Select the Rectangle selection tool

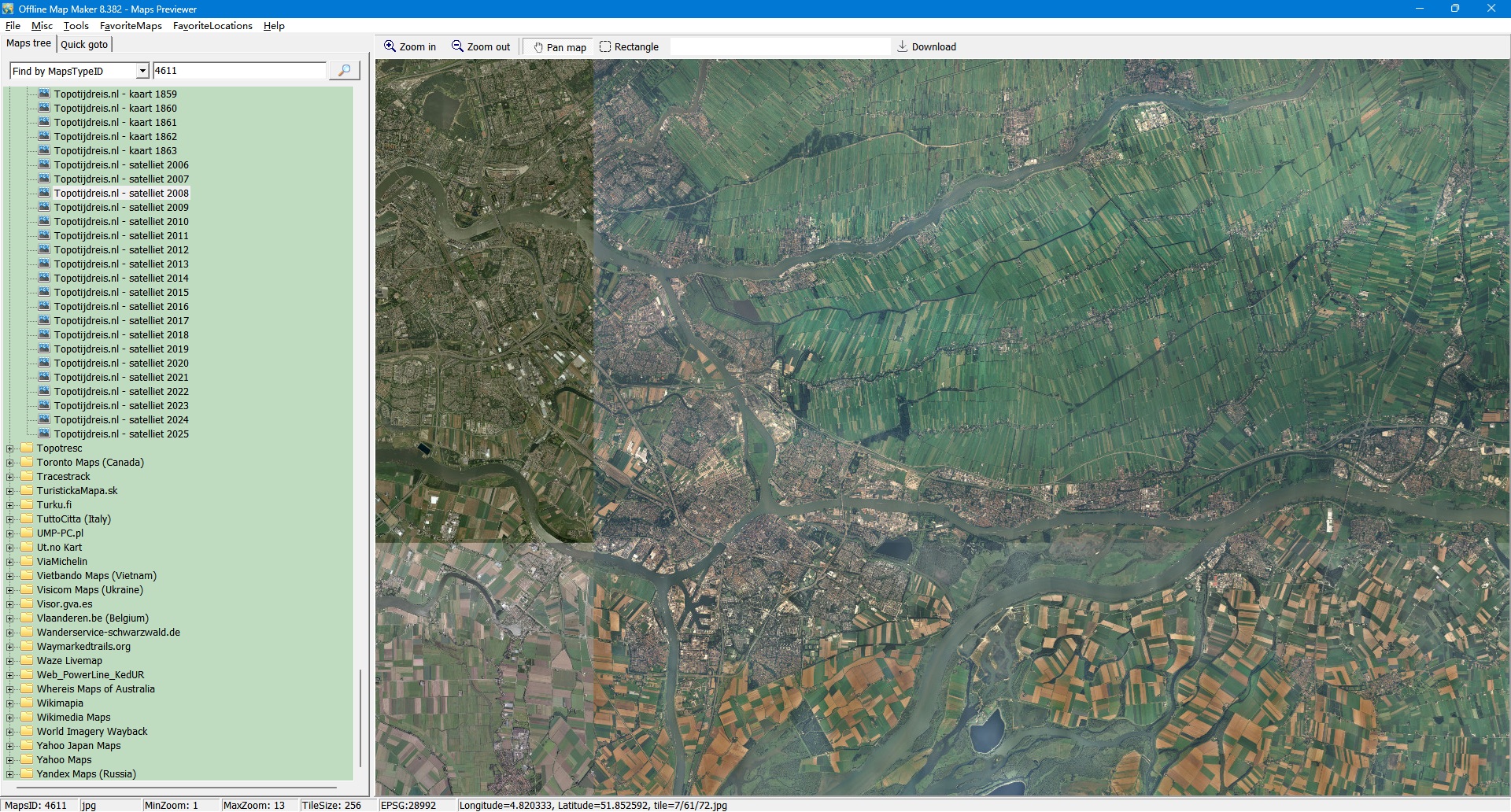pyautogui.click(x=629, y=47)
